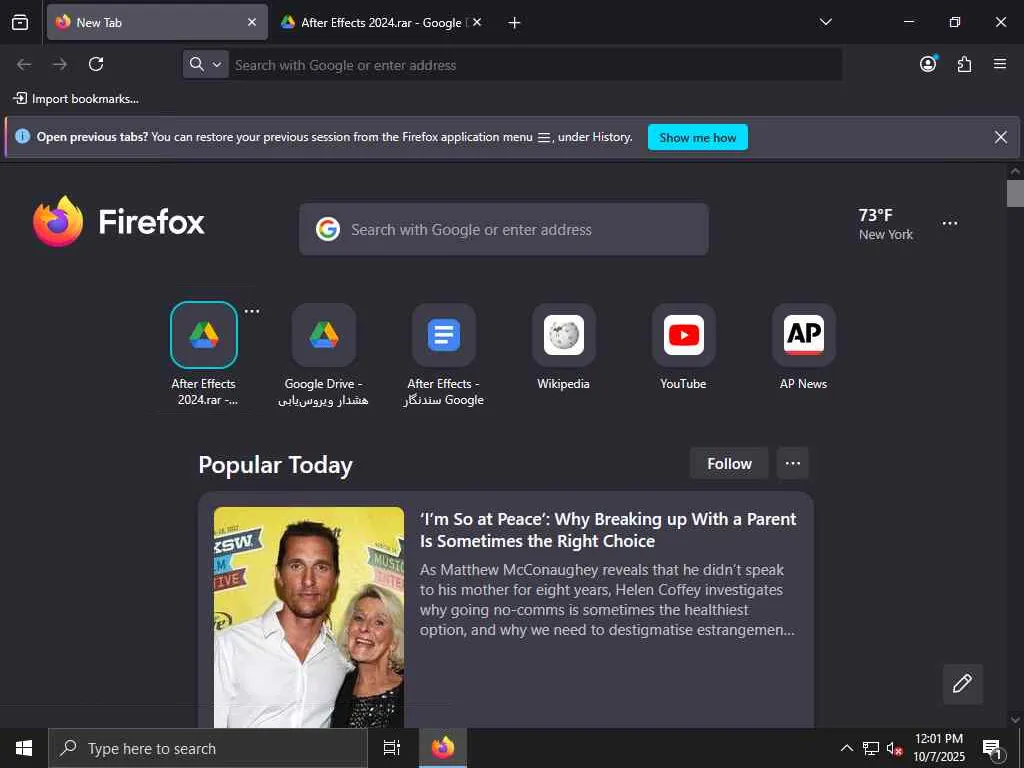This screenshot has width=1024, height=768.
Task: Focus the Google search box on page
Action: [504, 229]
